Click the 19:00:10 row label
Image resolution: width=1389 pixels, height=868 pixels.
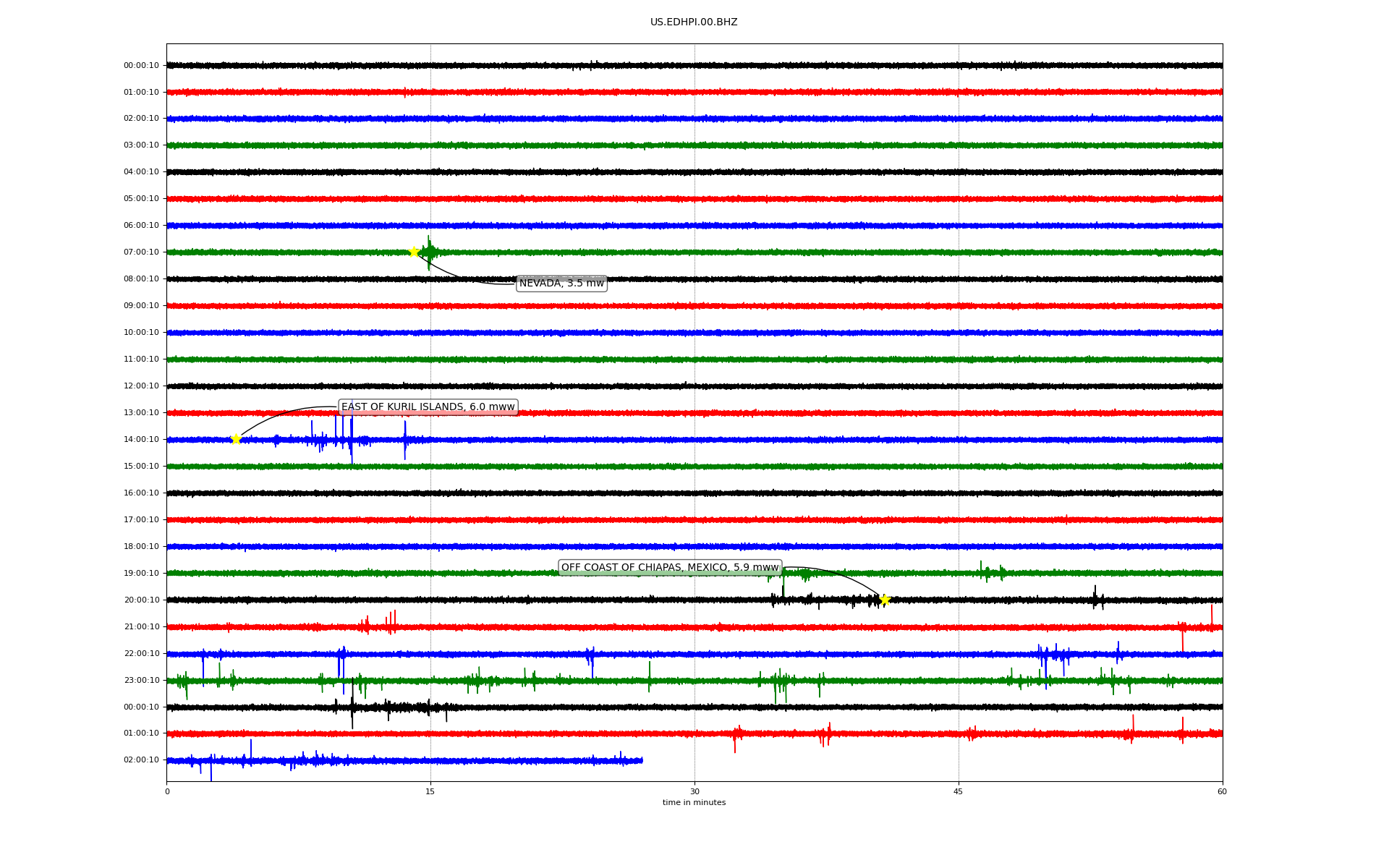[x=141, y=574]
